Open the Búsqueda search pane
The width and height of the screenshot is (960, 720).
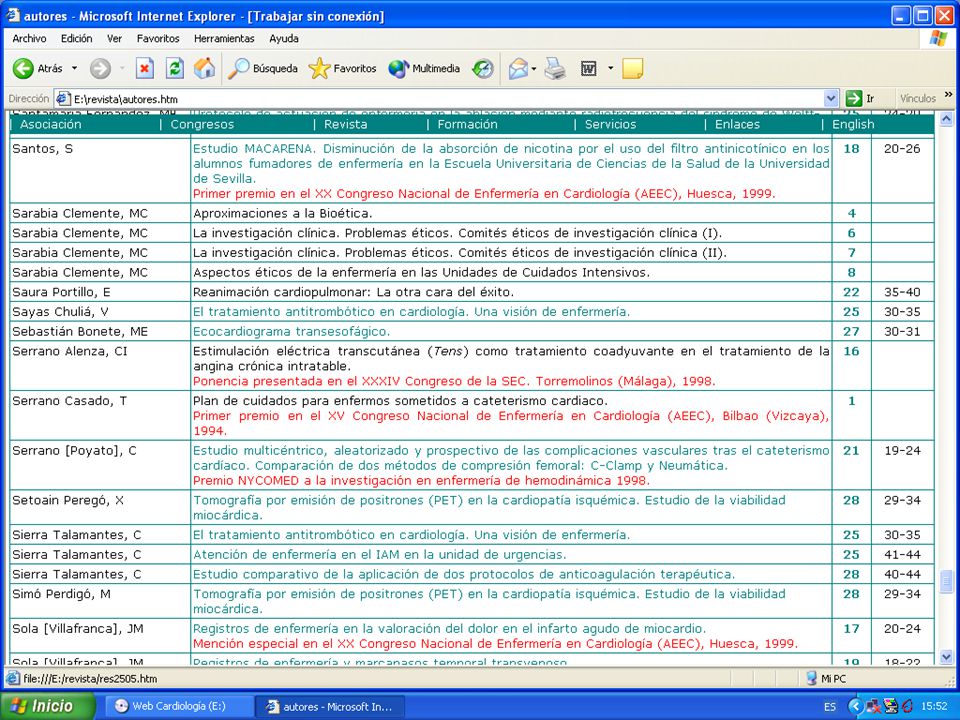263,69
